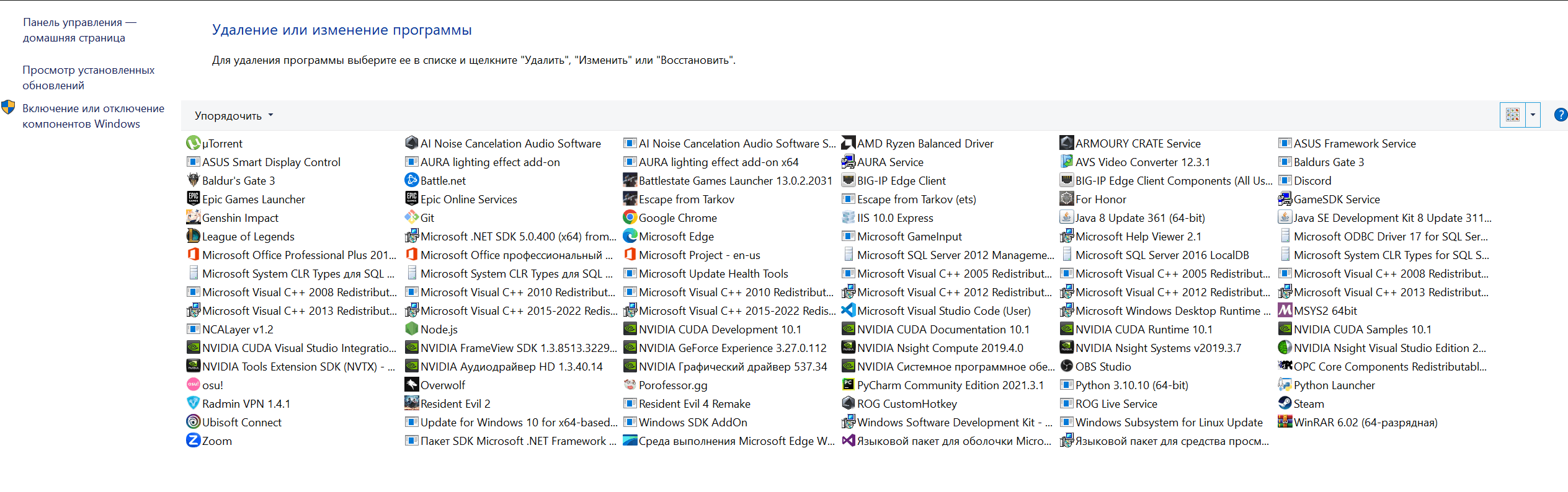Select Battlestate Games Launcher 13.0.2.2031
The image size is (1568, 492).
pos(728,180)
